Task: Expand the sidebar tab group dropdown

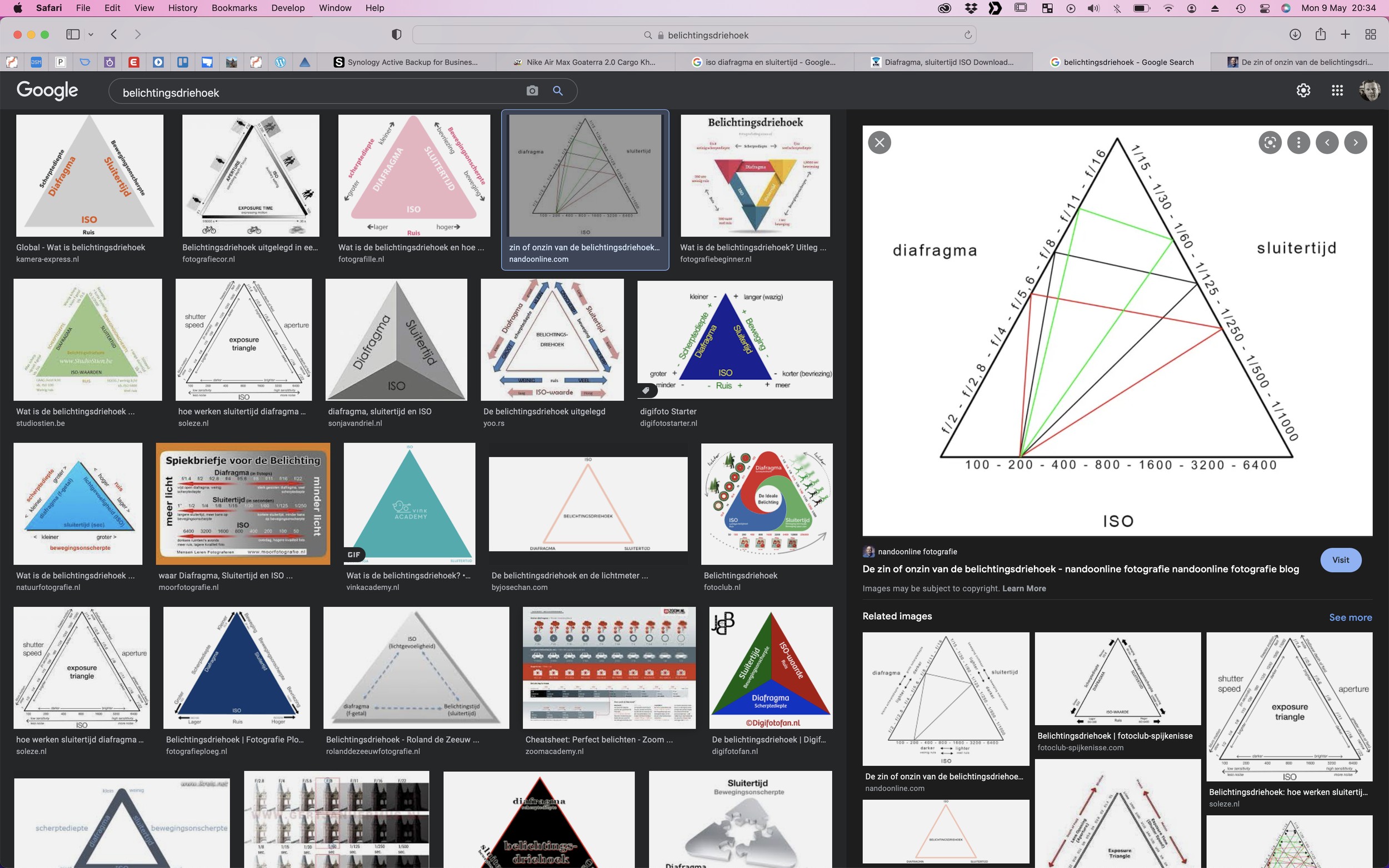Action: (91, 34)
